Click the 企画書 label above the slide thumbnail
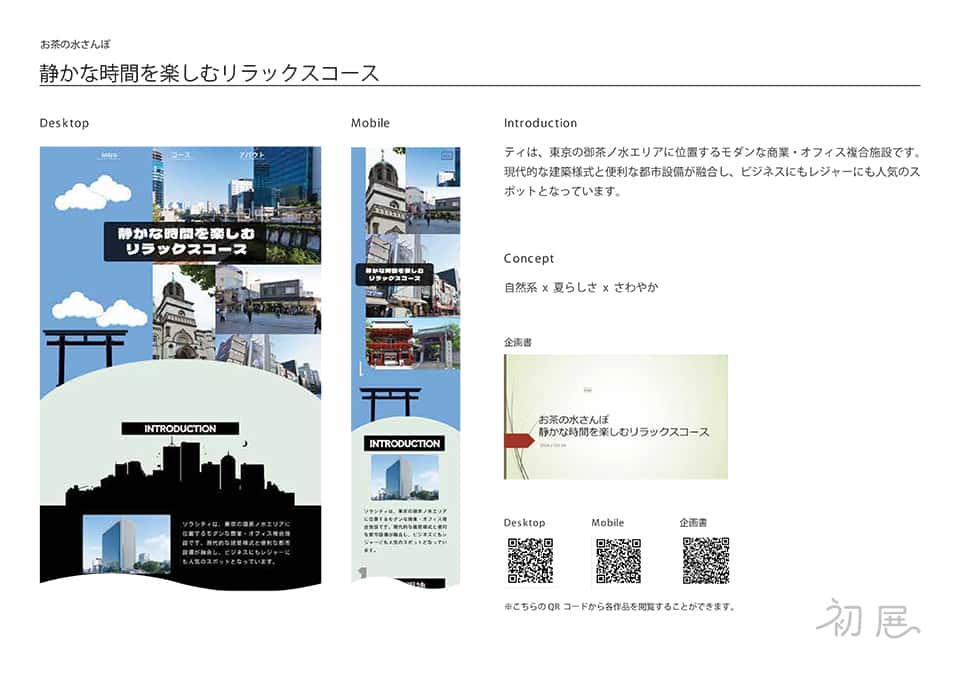 point(517,342)
